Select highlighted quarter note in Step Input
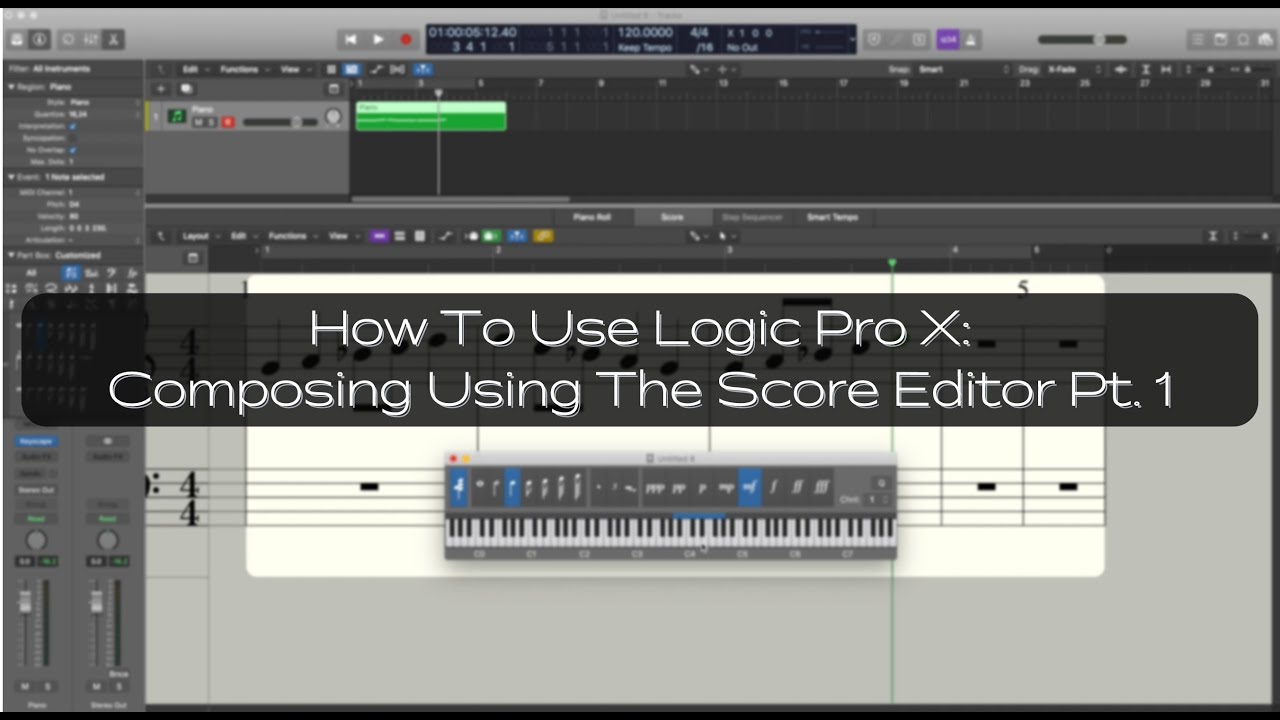 point(512,488)
